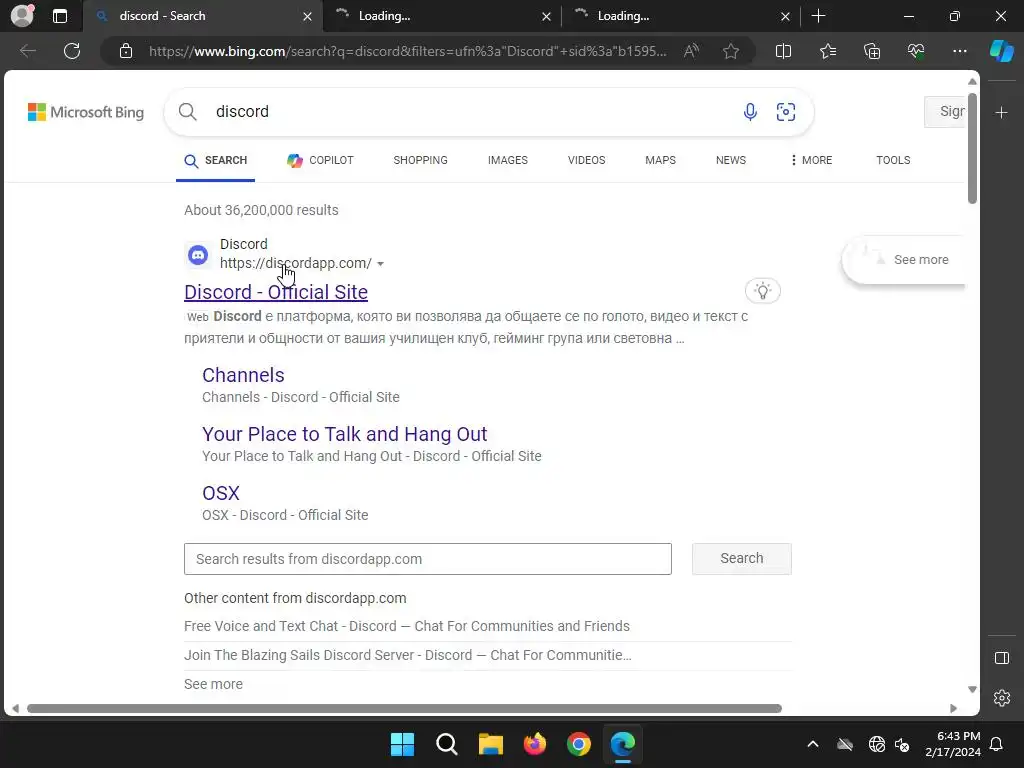
Task: Open the split screen icon
Action: click(783, 51)
